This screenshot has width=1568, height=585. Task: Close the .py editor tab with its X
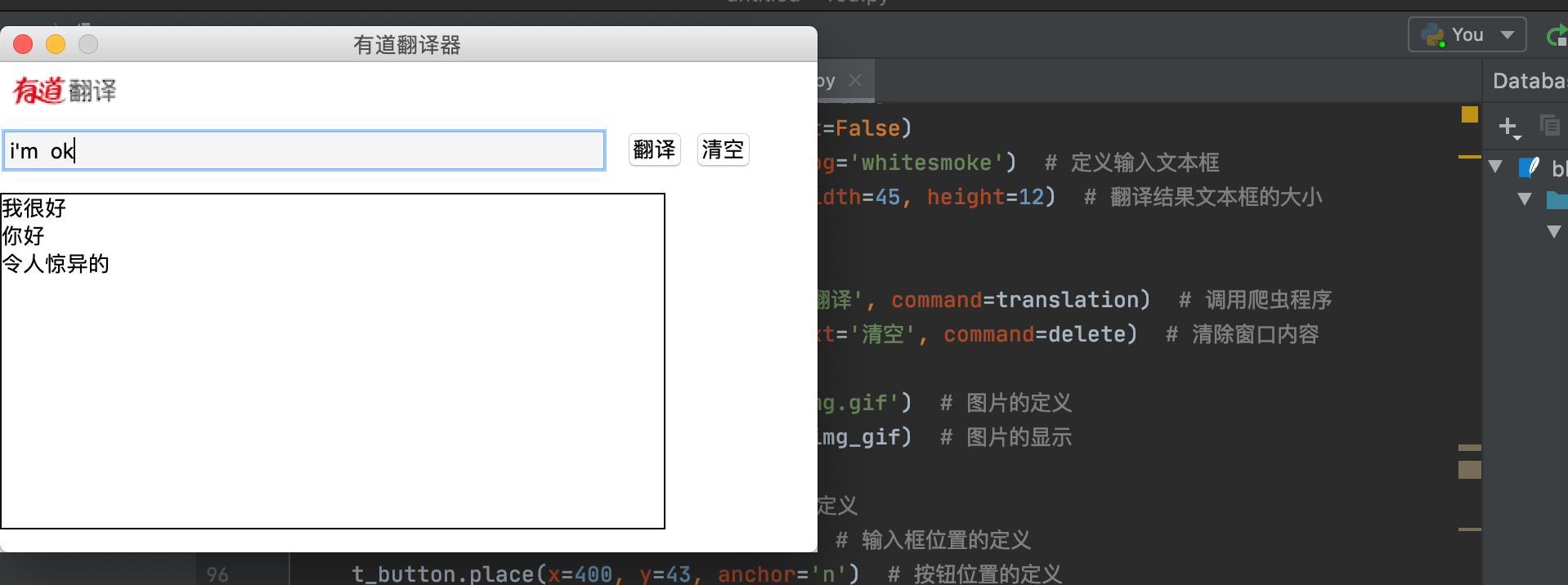click(x=855, y=80)
